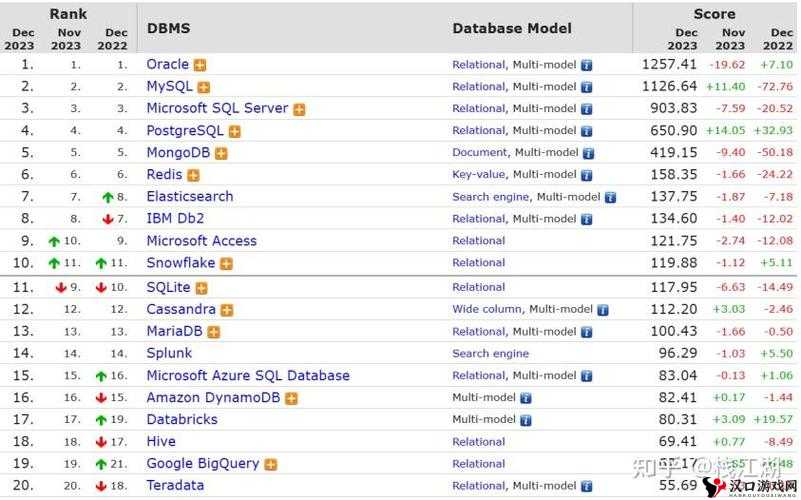Screen dimensions: 801x500
Task: Click the plus icon beside MySQL
Action: point(204,87)
